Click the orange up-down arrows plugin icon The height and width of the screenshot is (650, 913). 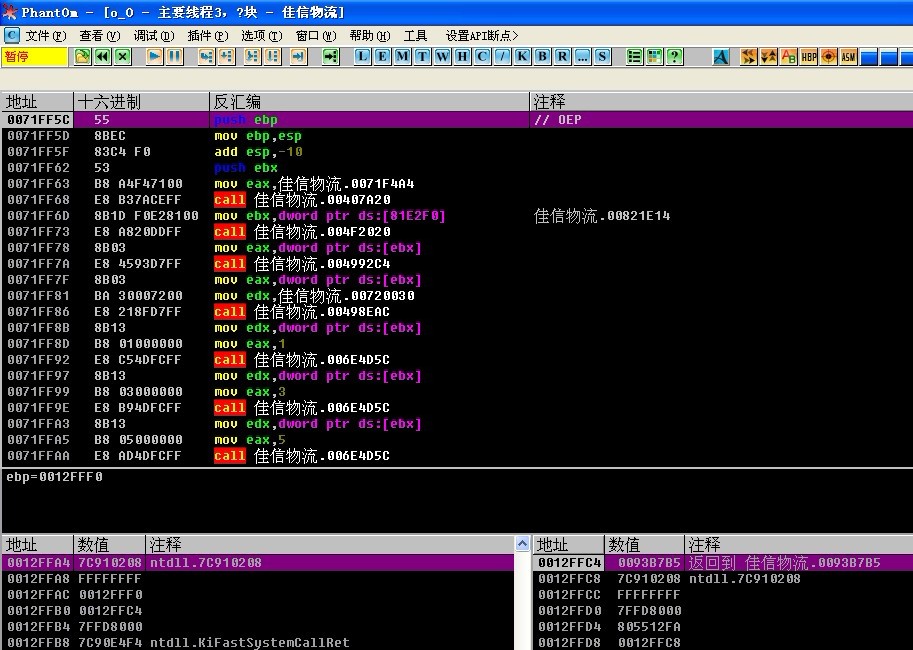click(x=769, y=56)
